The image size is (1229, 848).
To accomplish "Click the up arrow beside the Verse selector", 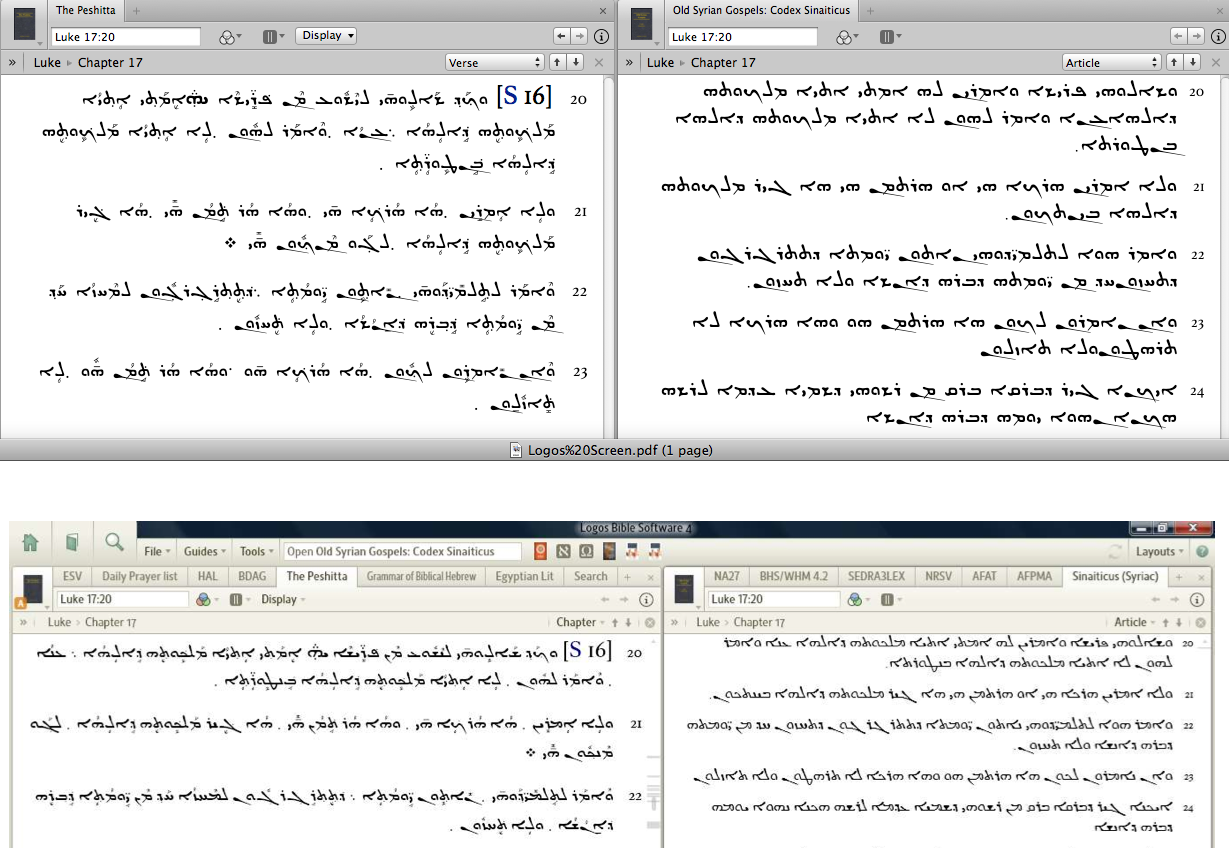I will pos(558,62).
